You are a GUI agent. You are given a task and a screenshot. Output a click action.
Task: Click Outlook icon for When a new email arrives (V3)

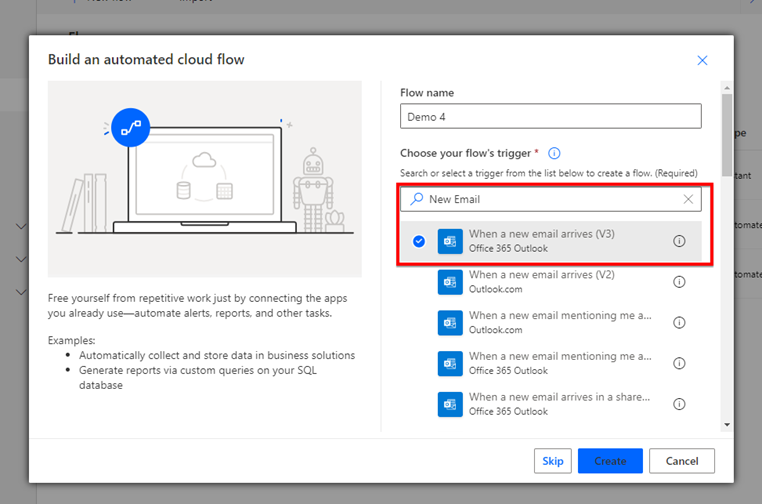[x=450, y=241]
